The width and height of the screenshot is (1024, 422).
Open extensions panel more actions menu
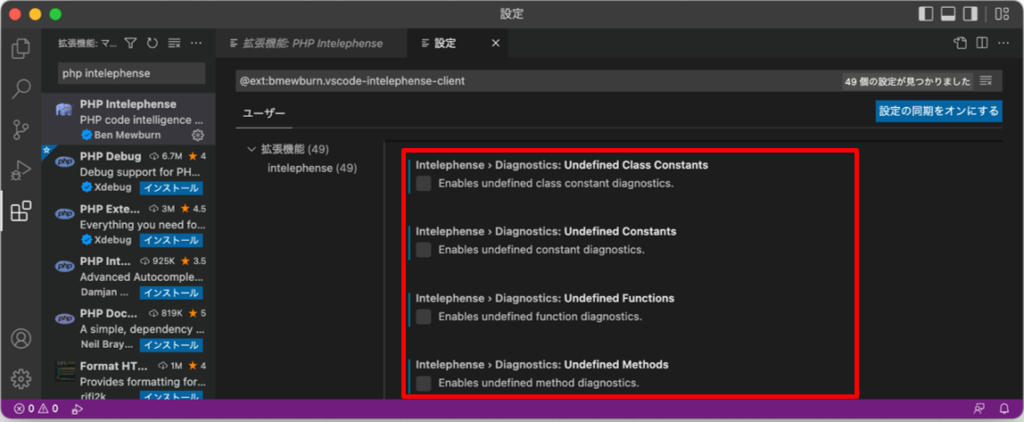(x=196, y=43)
